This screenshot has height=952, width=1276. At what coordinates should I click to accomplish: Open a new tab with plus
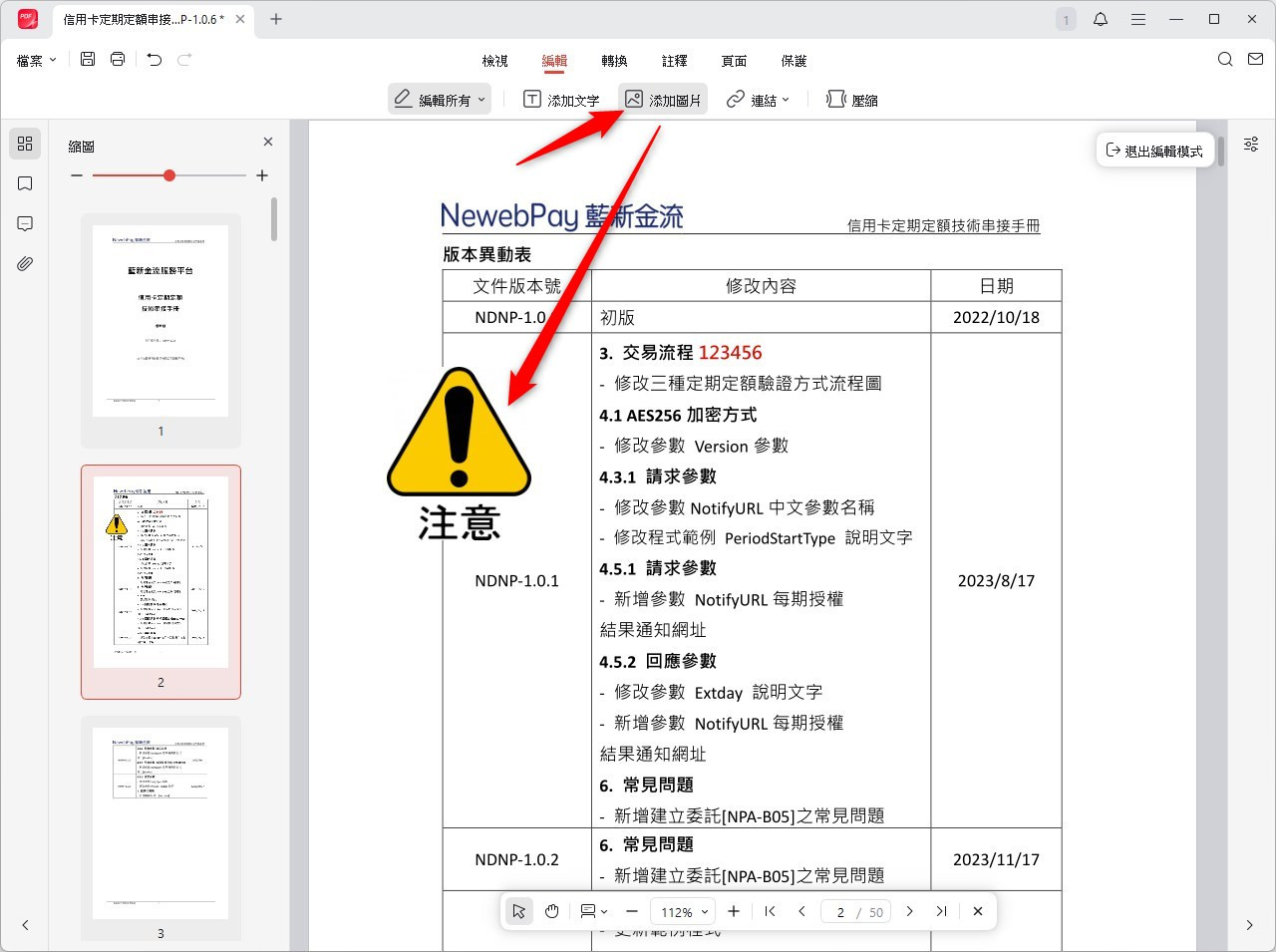(276, 19)
